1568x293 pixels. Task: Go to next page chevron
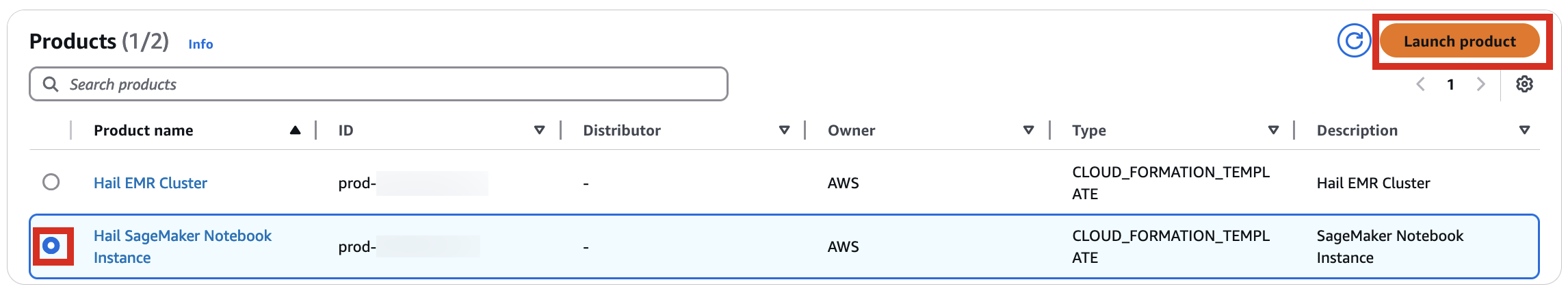point(1480,84)
